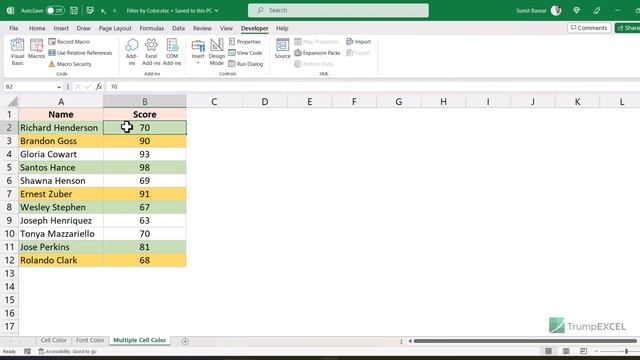
Task: Click Run Dialog
Action: coord(246,64)
